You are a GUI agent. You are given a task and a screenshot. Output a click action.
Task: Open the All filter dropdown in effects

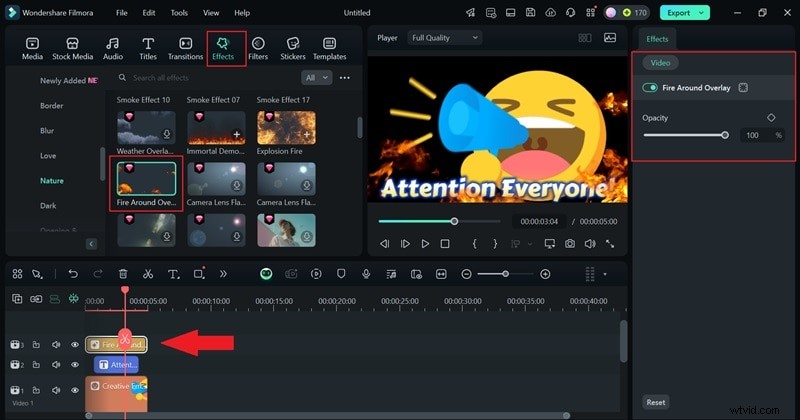316,78
